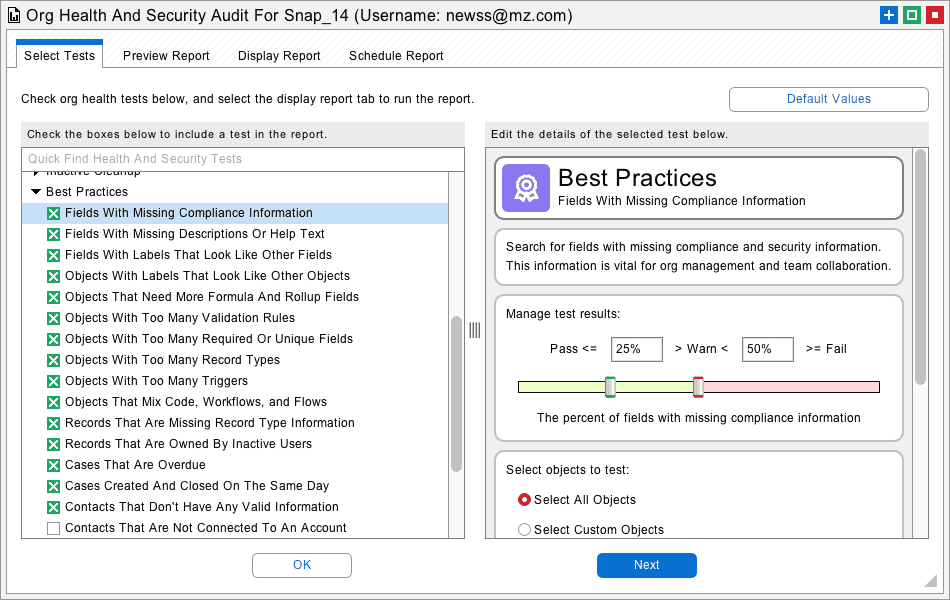
Task: Open the Display Report tab
Action: click(279, 56)
